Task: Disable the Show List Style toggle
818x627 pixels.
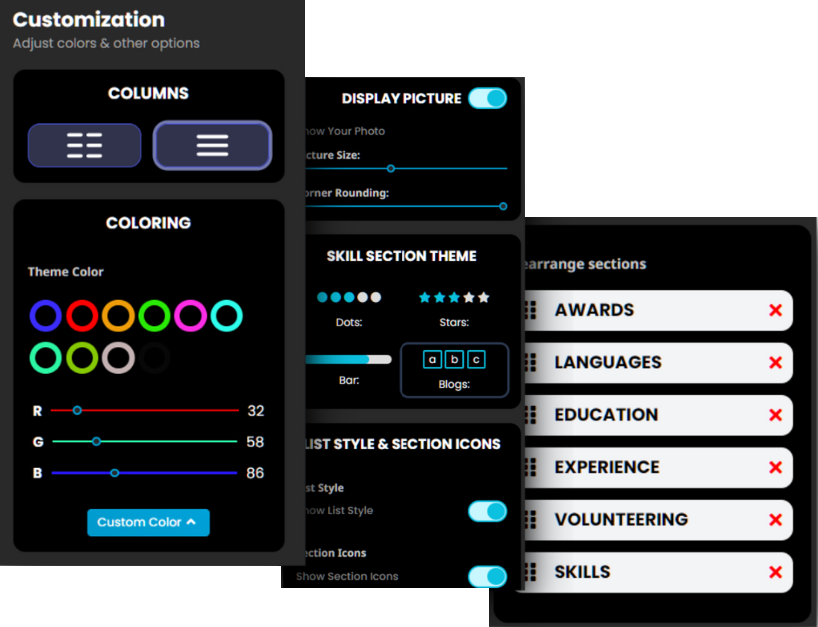Action: (x=487, y=511)
